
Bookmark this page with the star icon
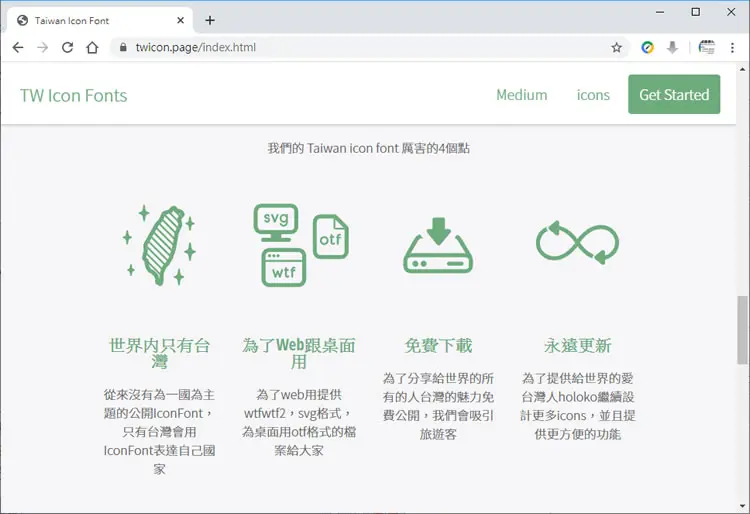point(617,47)
